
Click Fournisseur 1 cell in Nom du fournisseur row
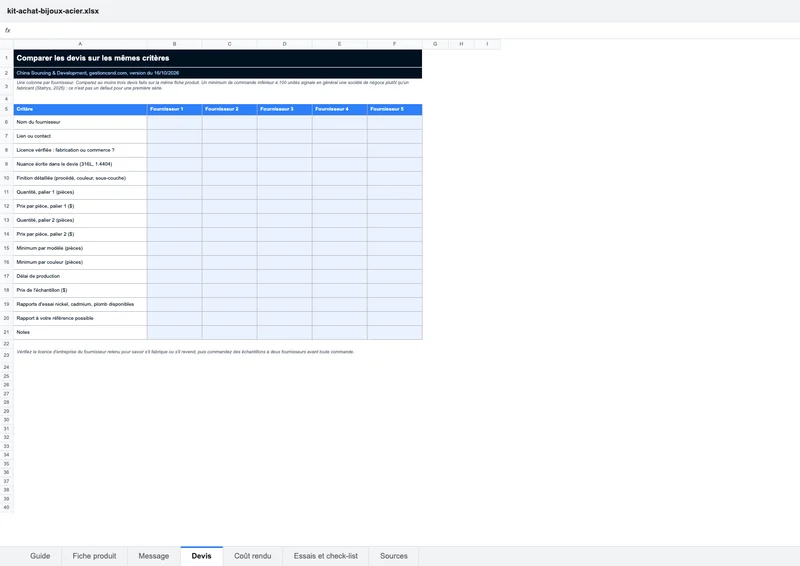174,122
